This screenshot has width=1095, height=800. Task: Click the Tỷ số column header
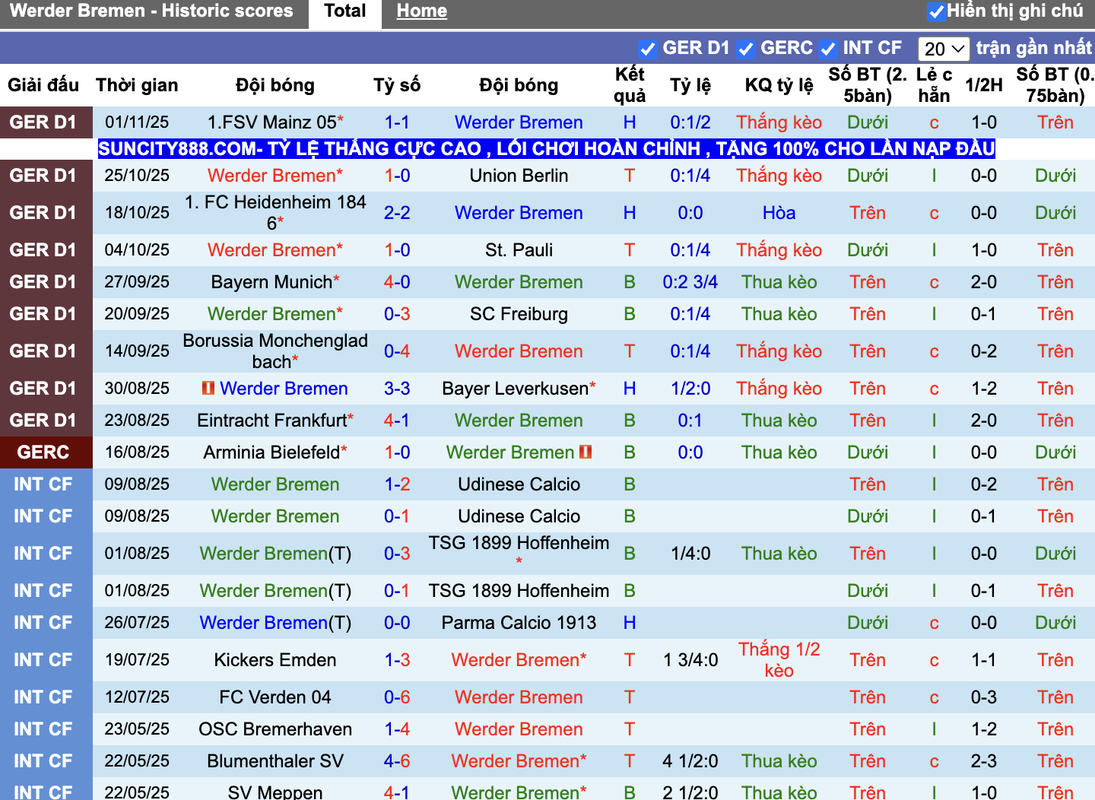(x=397, y=85)
